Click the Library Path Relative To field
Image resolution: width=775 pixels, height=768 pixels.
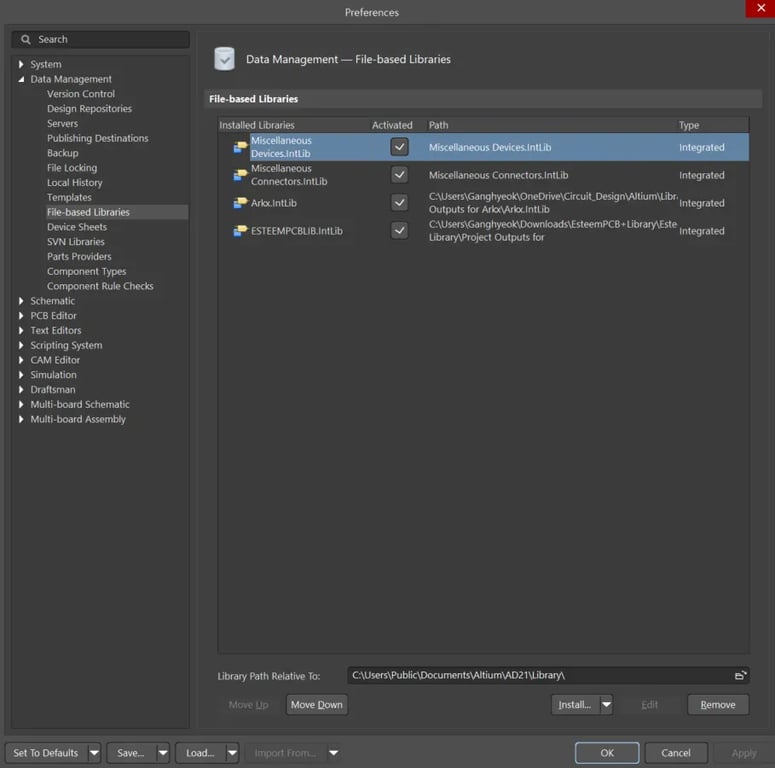point(548,675)
